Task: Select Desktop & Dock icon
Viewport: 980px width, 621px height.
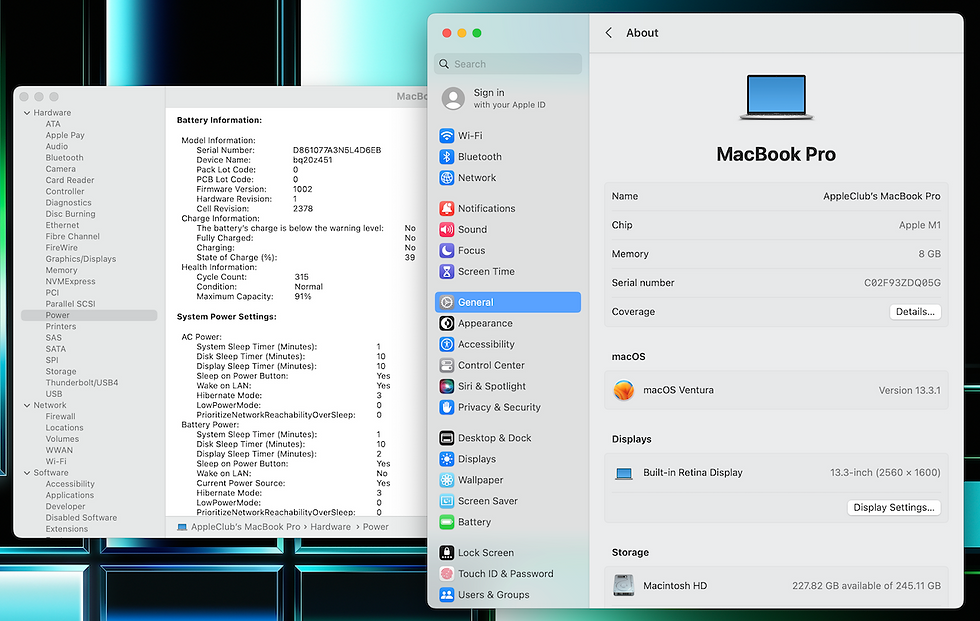Action: point(446,438)
